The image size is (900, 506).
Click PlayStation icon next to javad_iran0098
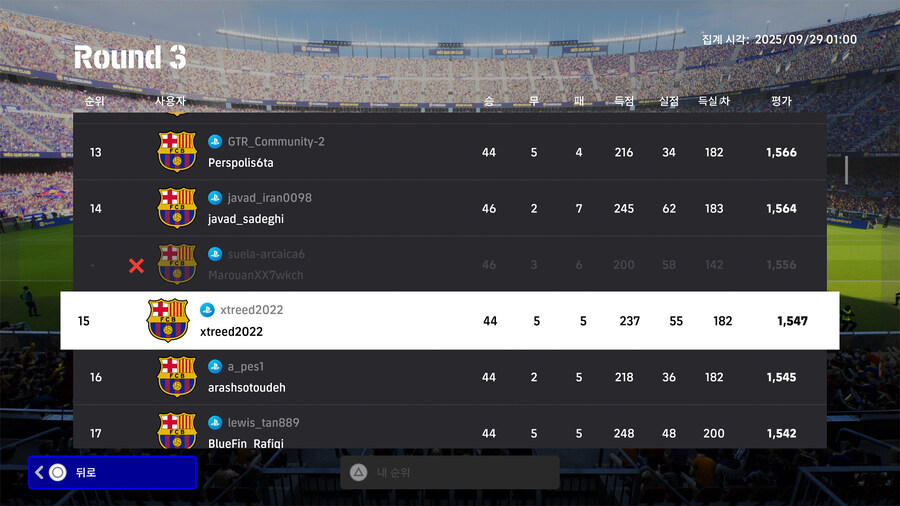215,198
